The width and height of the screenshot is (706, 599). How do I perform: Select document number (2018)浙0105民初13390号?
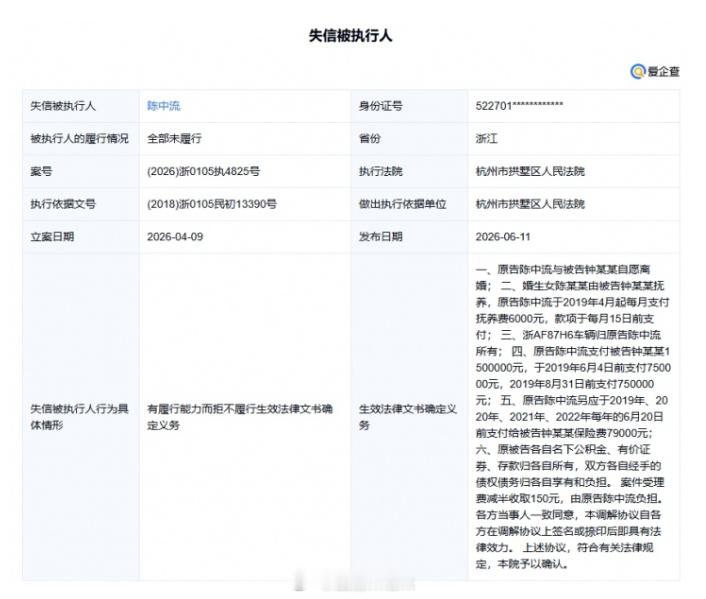212,204
